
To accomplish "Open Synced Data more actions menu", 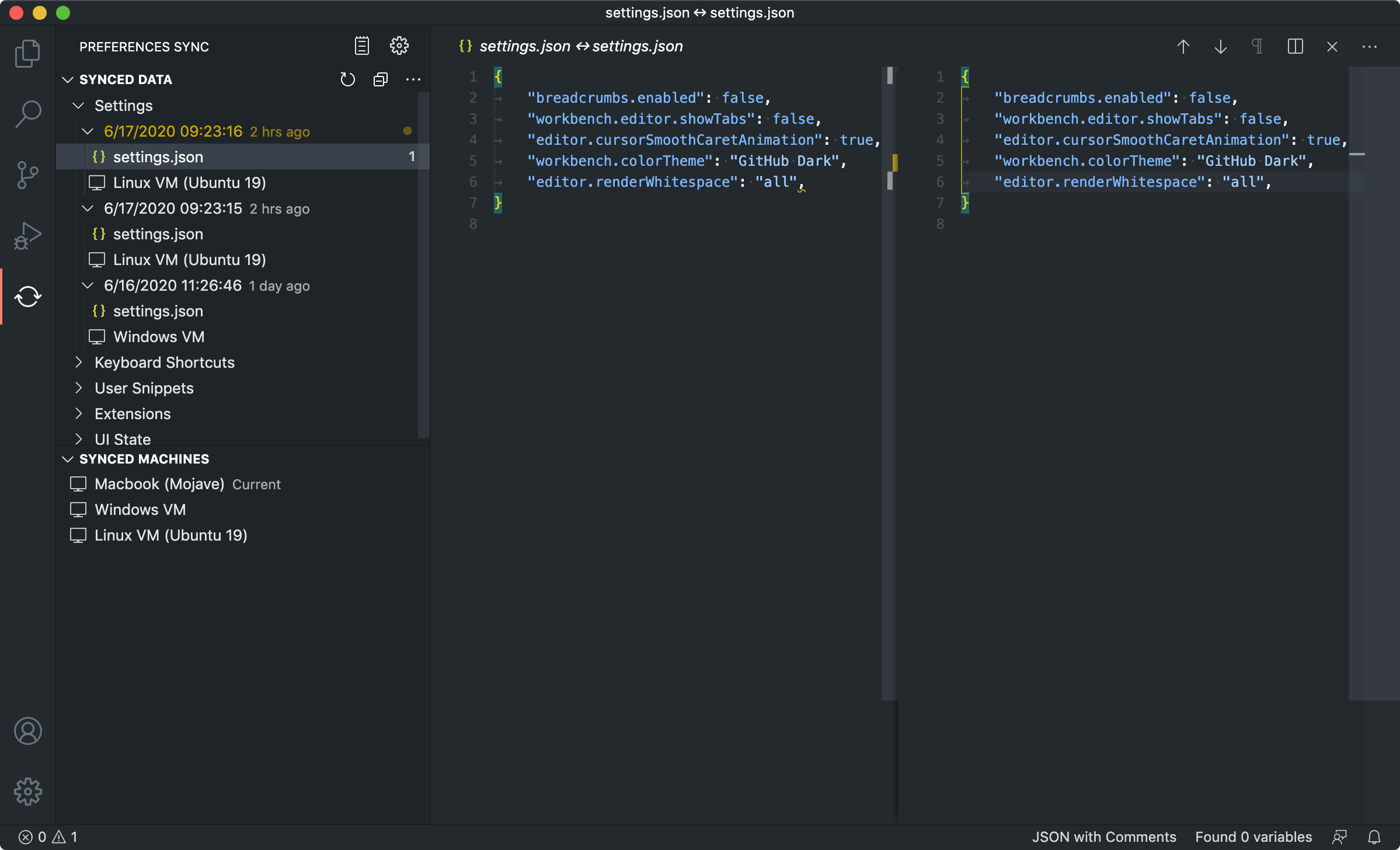I will coord(413,79).
